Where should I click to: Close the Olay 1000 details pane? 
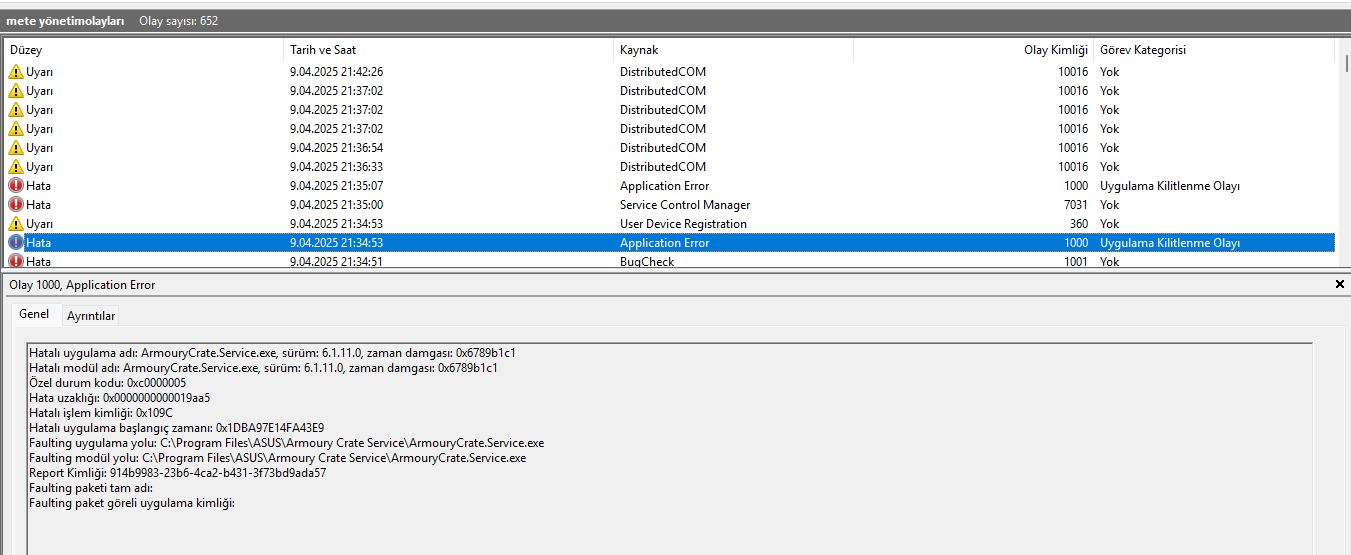pyautogui.click(x=1340, y=285)
